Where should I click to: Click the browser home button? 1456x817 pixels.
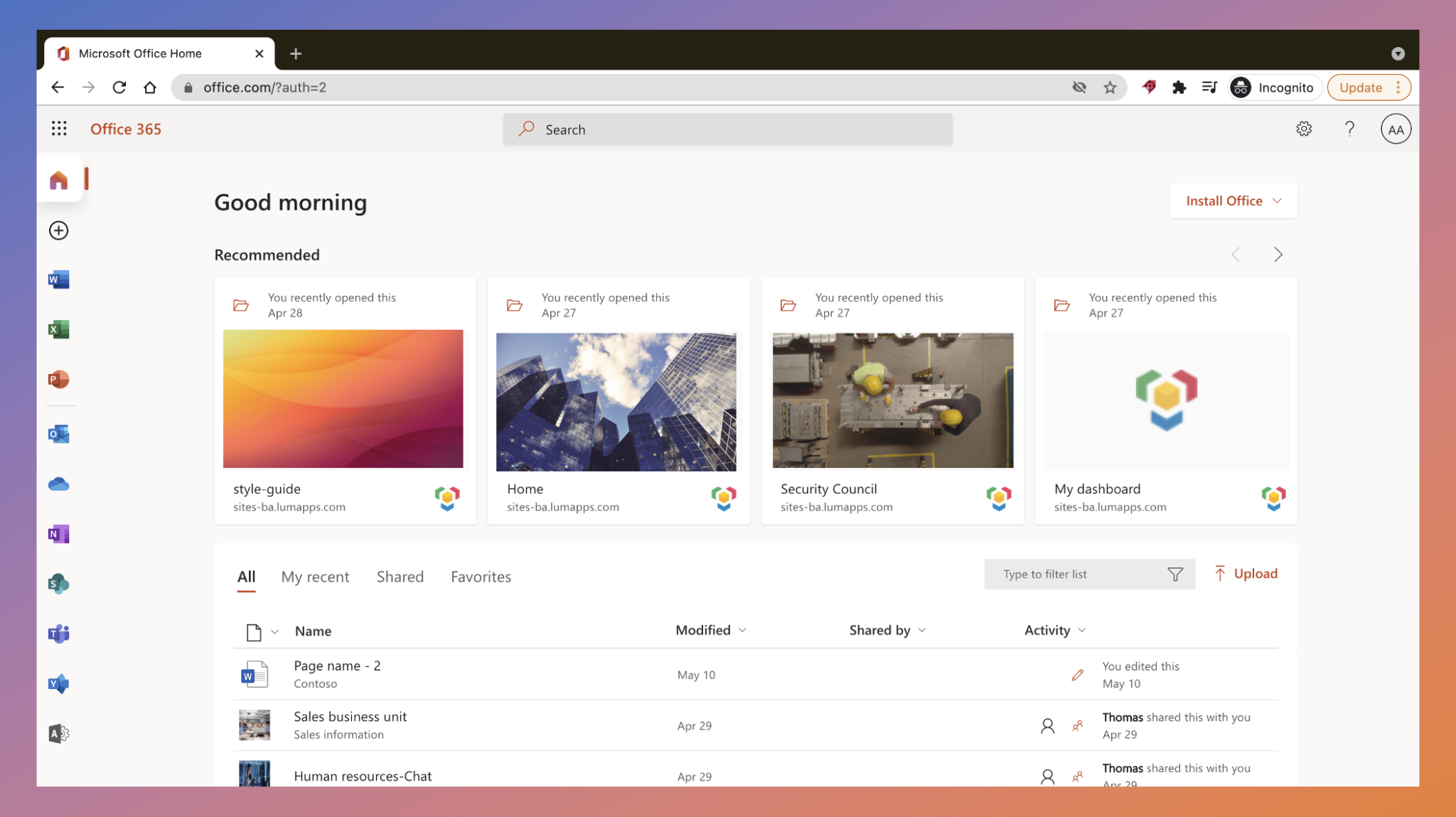(x=150, y=87)
